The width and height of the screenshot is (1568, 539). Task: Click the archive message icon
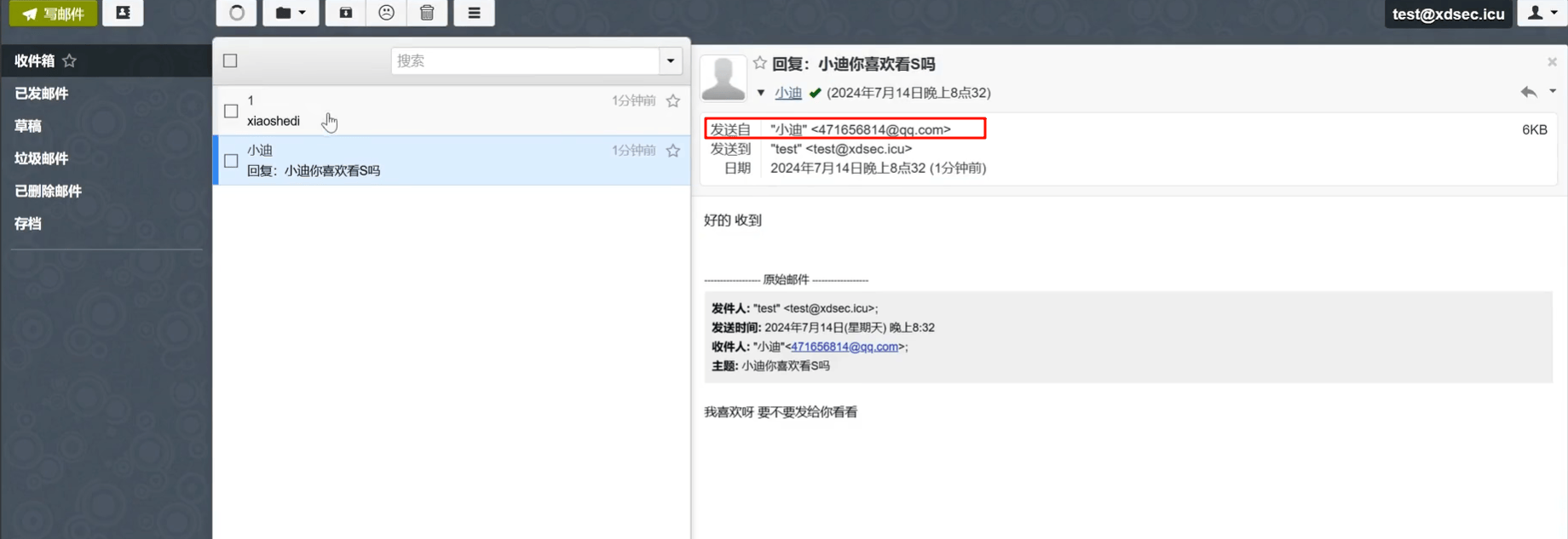click(x=345, y=13)
